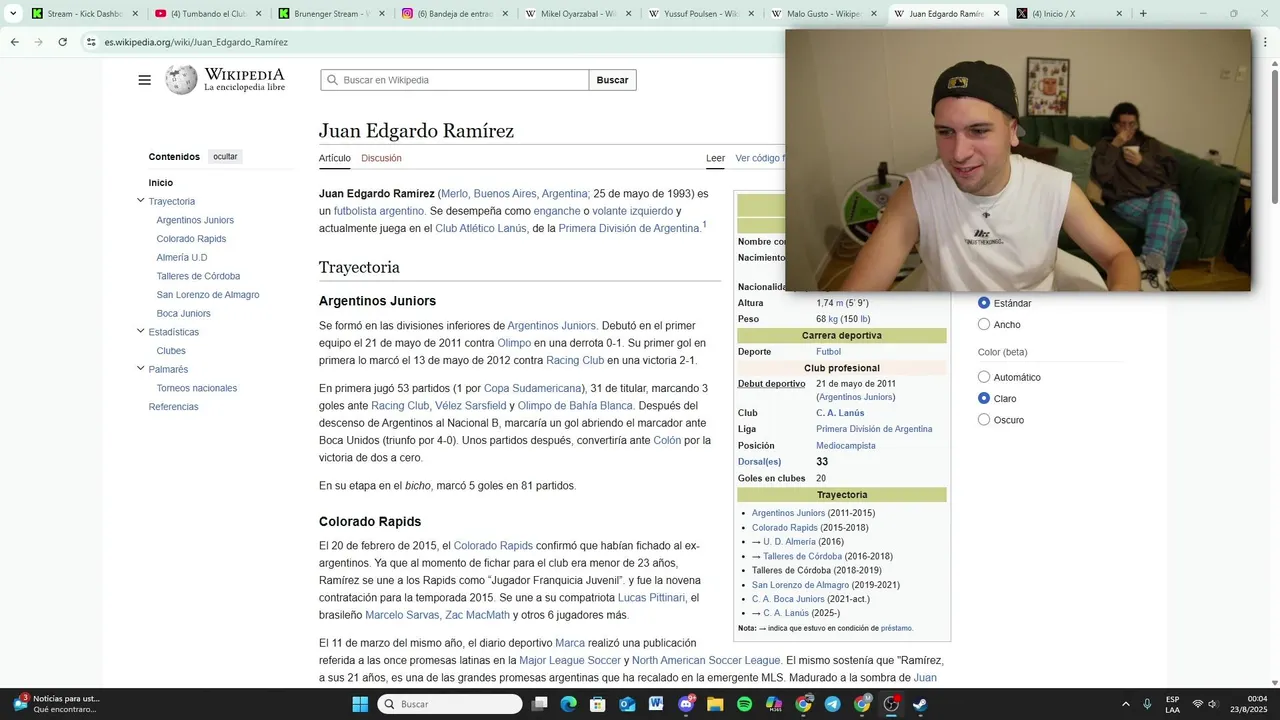Collapse the Trayectoria section in contents
The image size is (1280, 720).
pos(140,200)
